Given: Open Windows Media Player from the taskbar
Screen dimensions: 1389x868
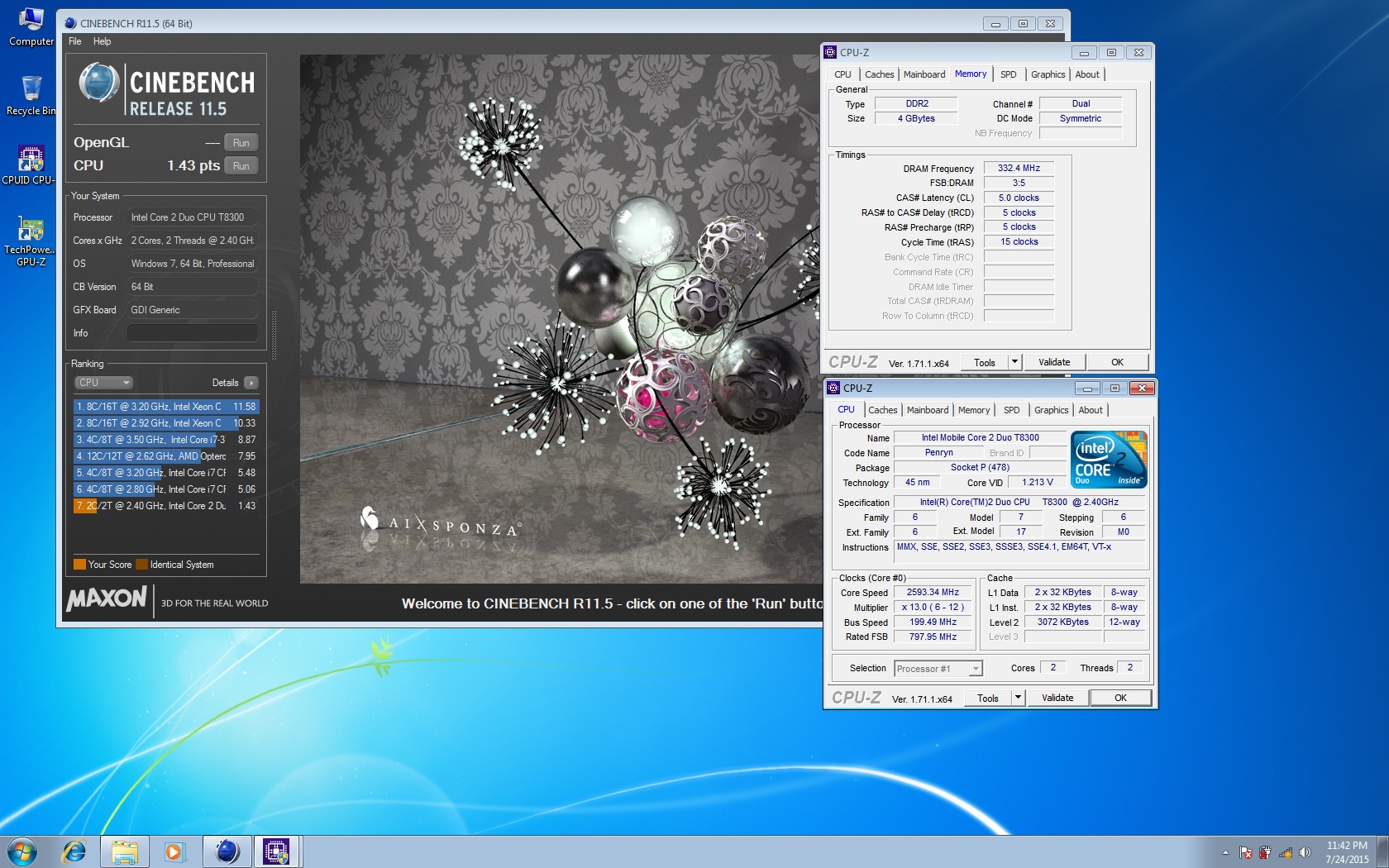Looking at the screenshot, I should (174, 851).
